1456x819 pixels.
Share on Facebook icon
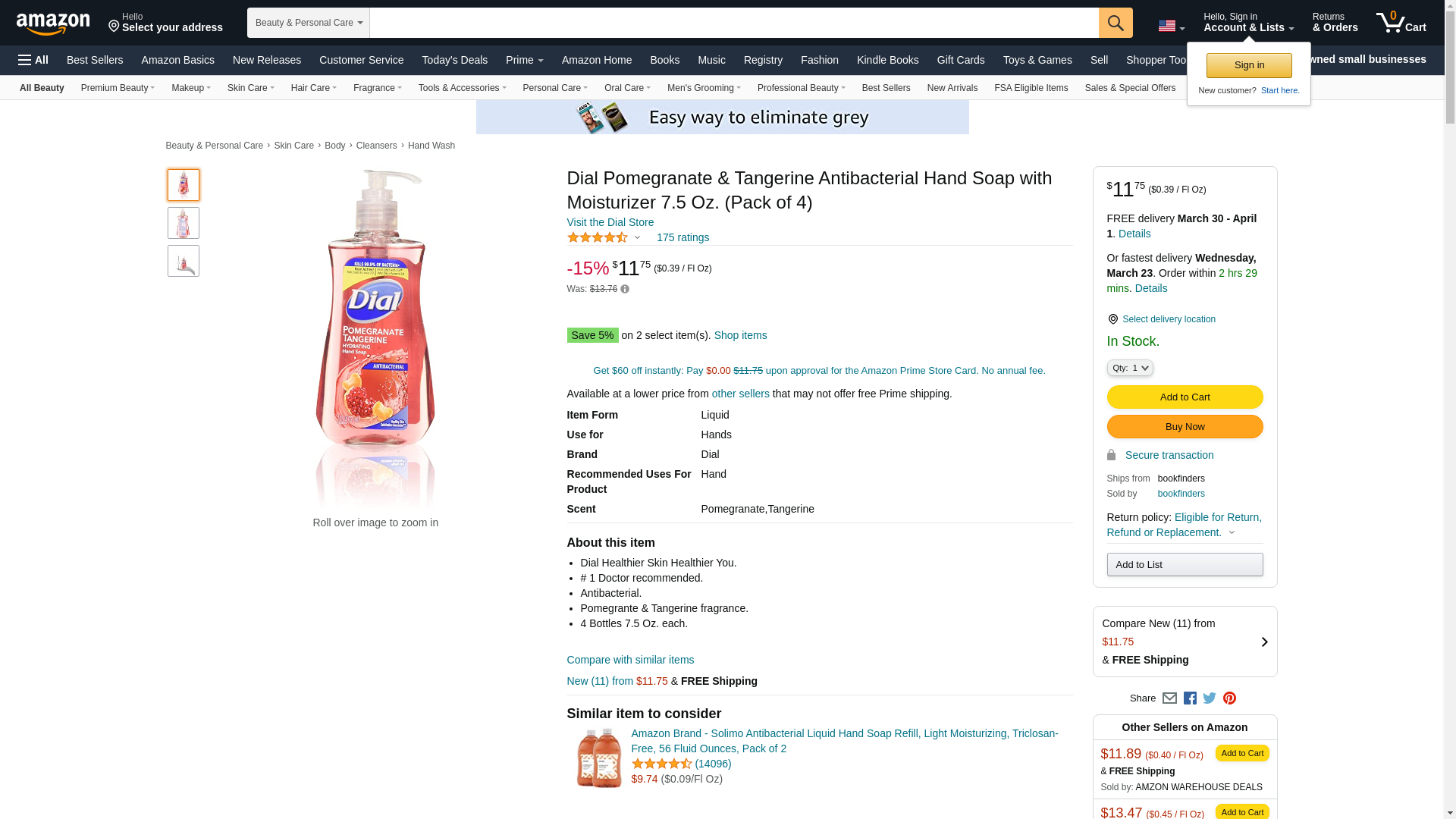point(1190,698)
